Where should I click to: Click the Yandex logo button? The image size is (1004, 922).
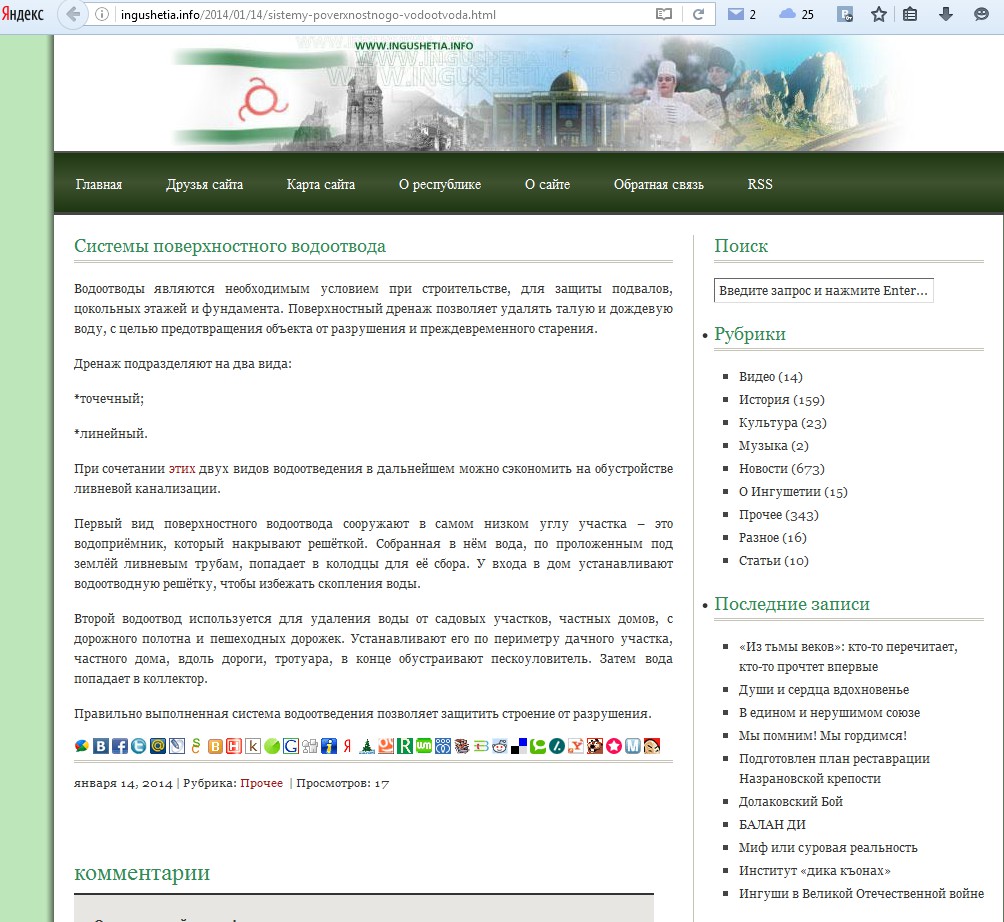[22, 14]
